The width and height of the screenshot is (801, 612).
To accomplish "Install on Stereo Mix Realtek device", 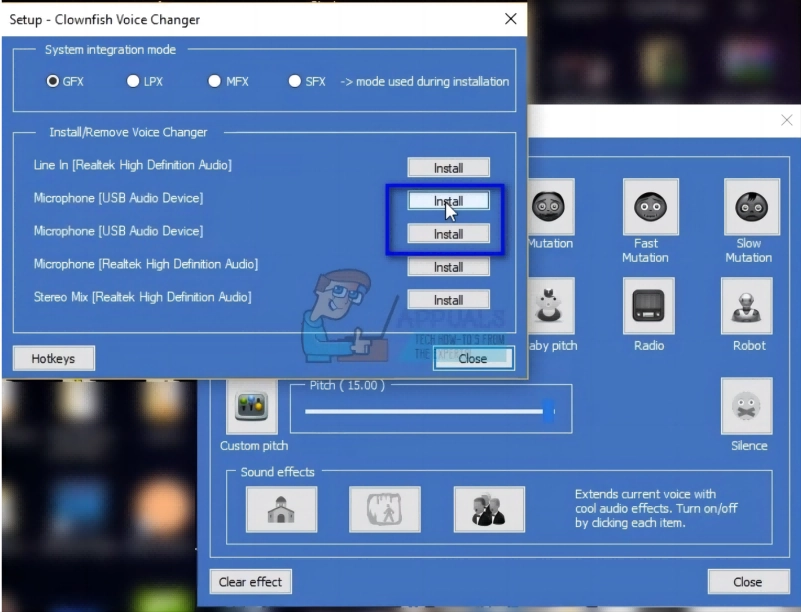I will click(449, 300).
